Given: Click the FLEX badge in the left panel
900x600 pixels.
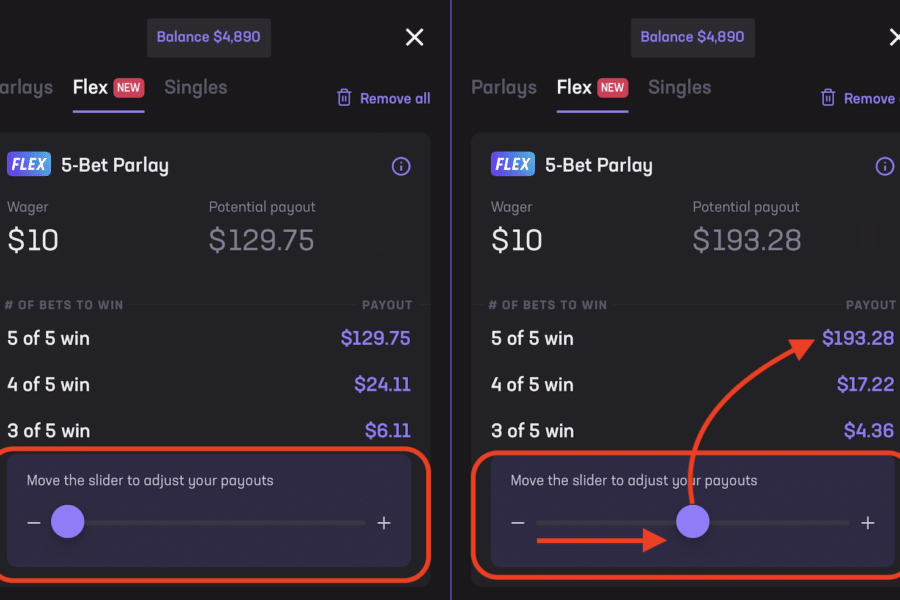Looking at the screenshot, I should [x=28, y=165].
